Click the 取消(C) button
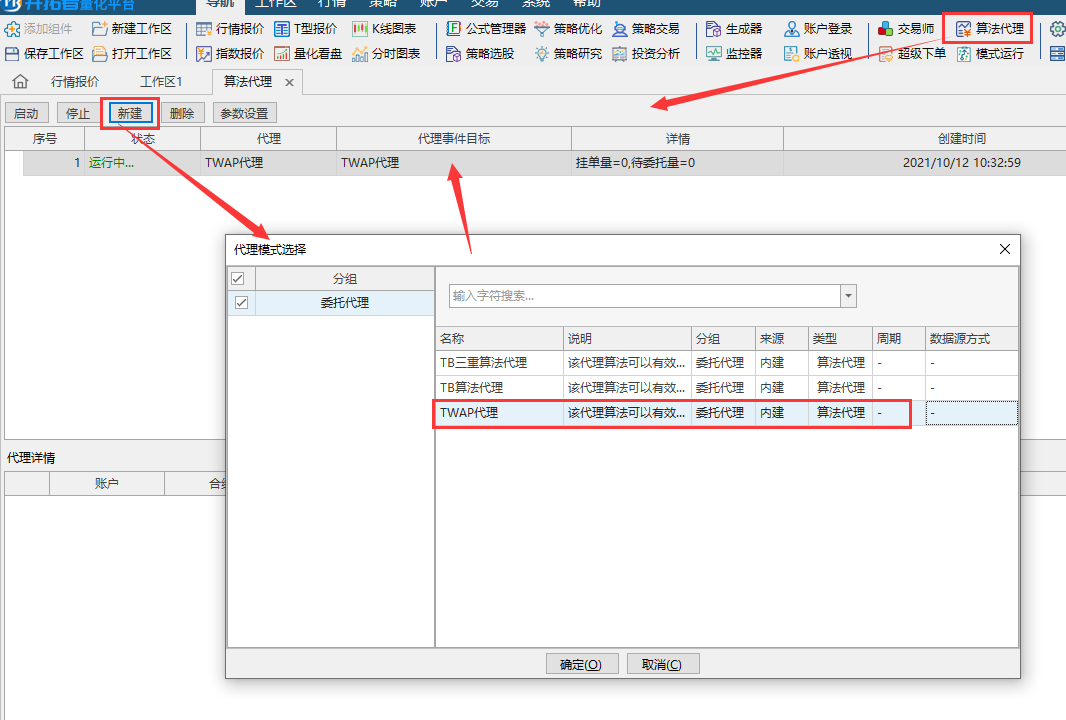 pyautogui.click(x=662, y=664)
